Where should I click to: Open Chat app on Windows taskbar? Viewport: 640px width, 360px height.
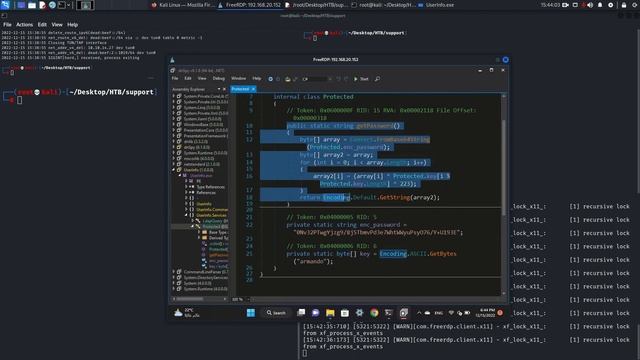click(316, 313)
